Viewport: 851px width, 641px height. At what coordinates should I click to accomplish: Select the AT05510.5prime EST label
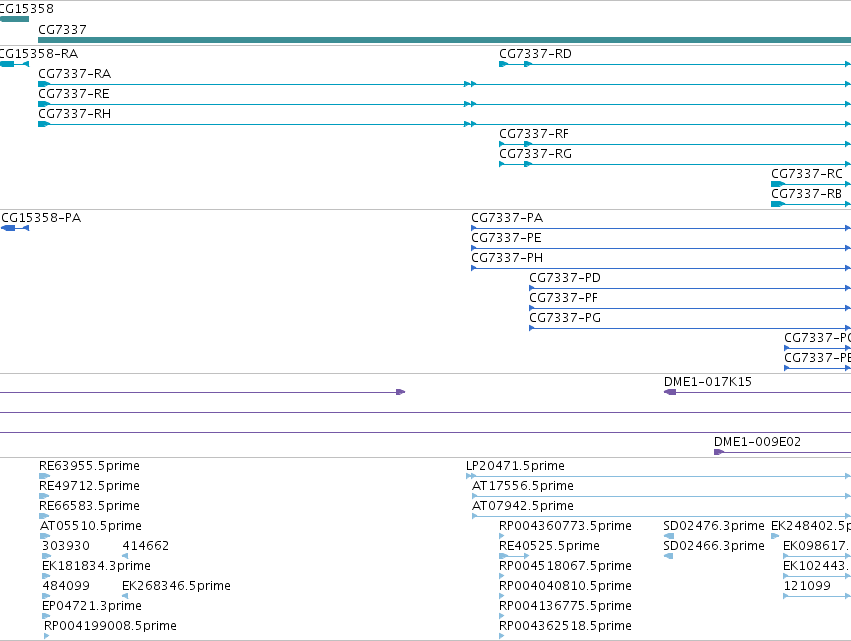tap(91, 526)
